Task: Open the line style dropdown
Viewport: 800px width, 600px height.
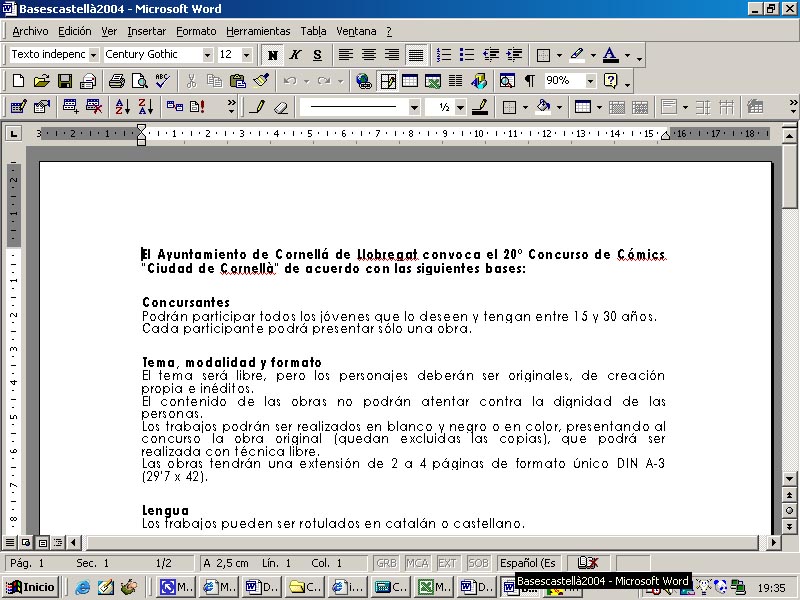Action: pos(414,107)
